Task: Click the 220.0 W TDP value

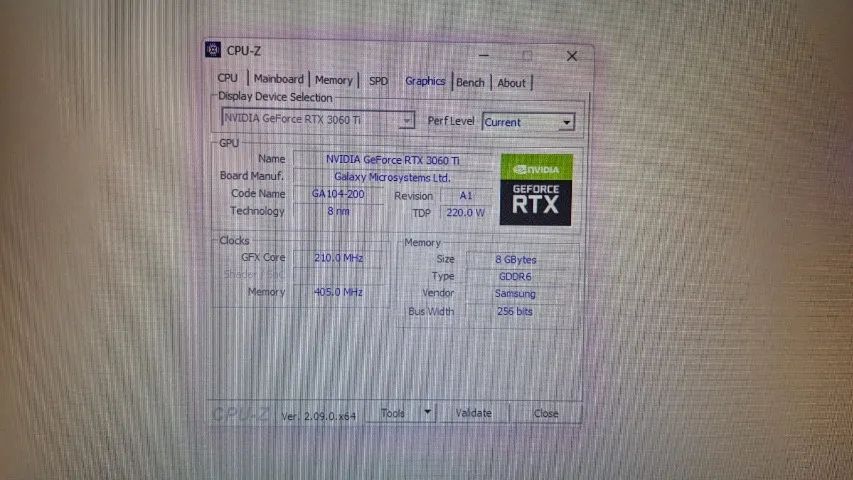Action: (x=466, y=213)
